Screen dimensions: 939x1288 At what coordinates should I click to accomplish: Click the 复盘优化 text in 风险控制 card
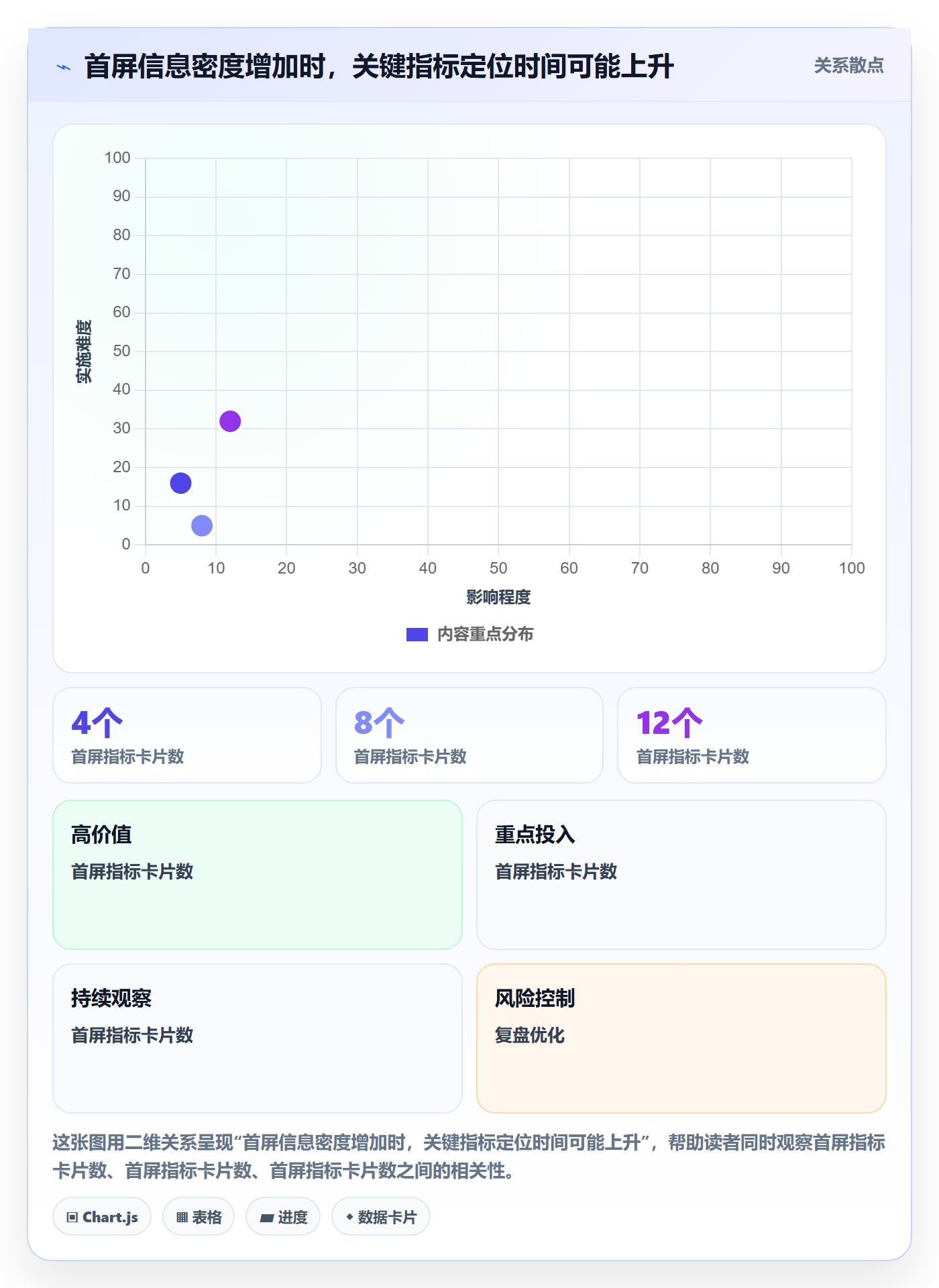530,1035
